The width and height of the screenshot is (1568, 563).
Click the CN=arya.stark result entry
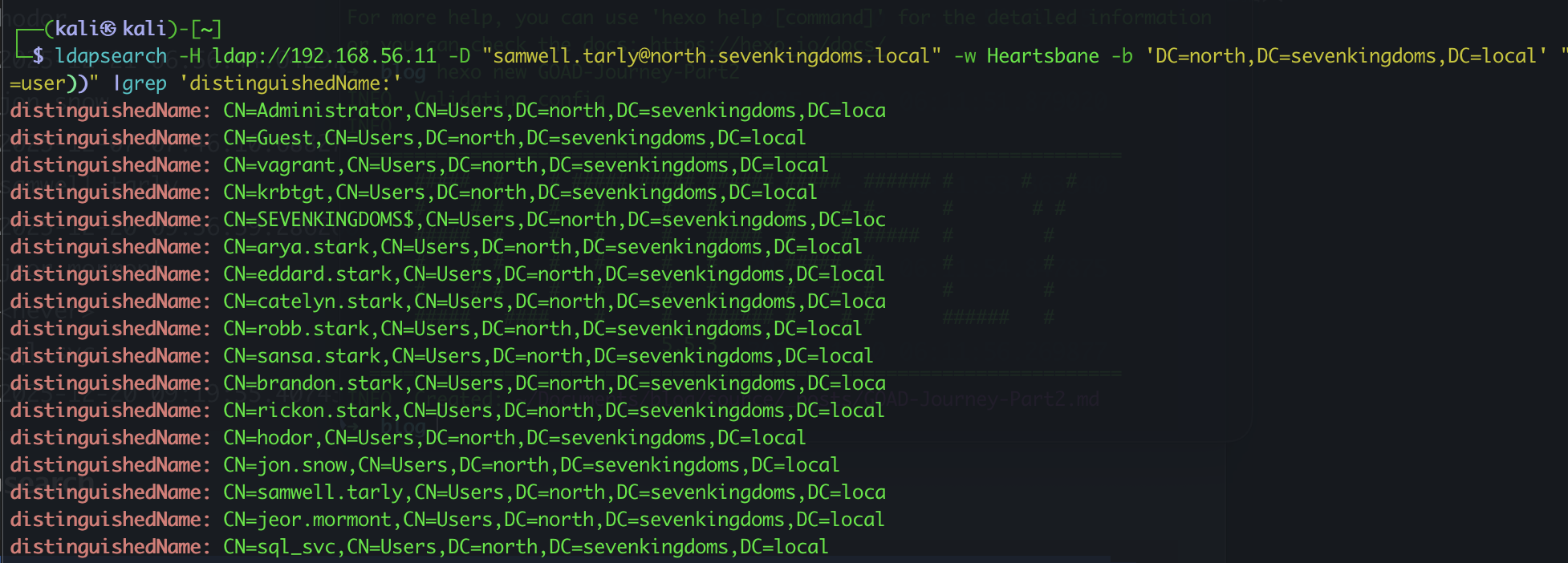pyautogui.click(x=296, y=247)
